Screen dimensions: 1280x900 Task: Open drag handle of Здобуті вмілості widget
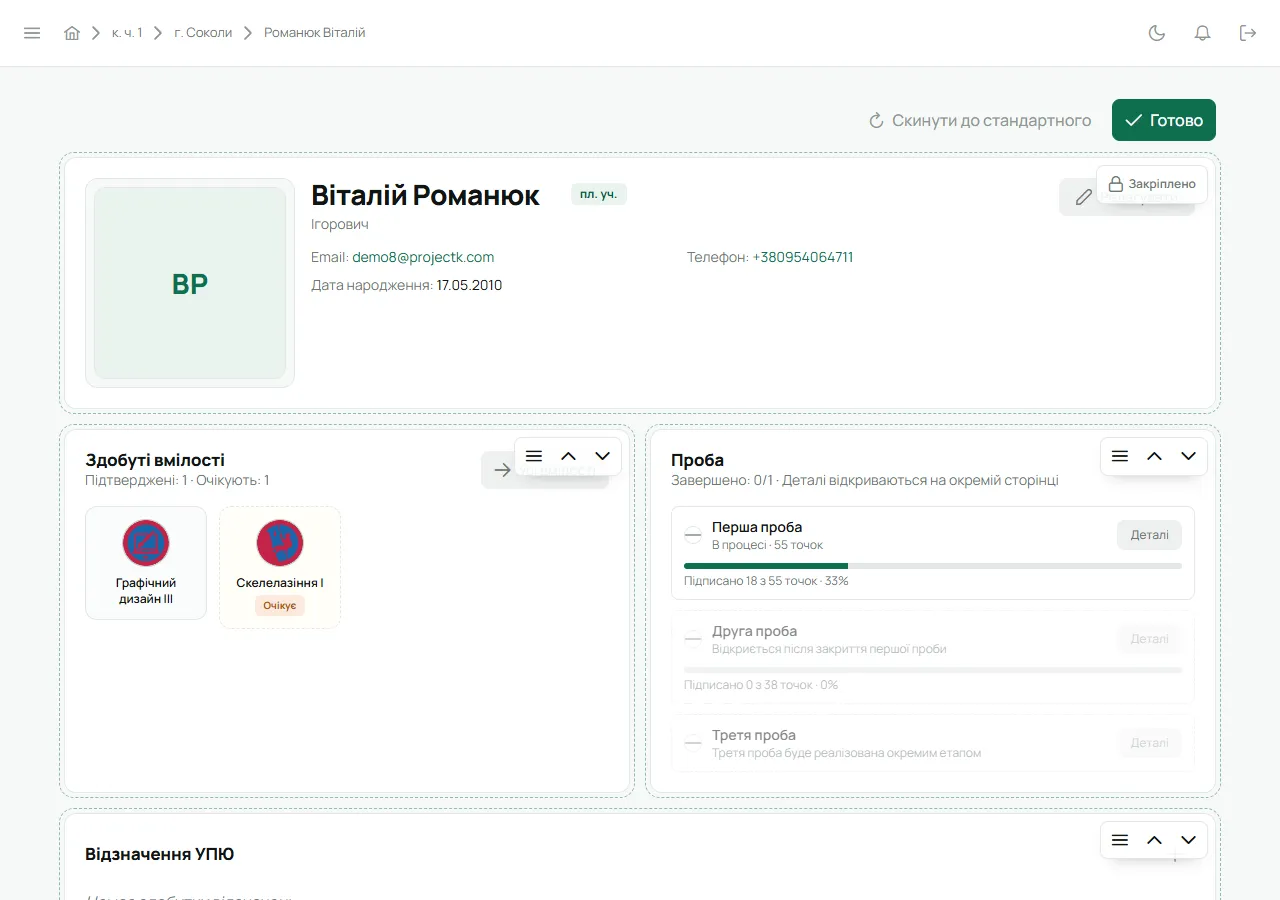pos(534,456)
